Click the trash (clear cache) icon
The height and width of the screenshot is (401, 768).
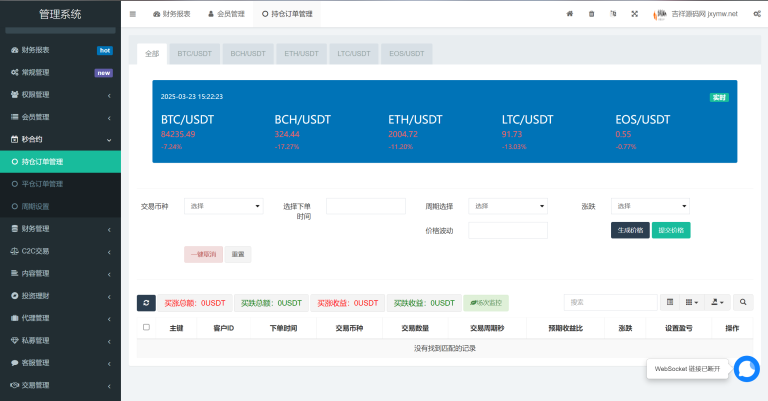[591, 14]
